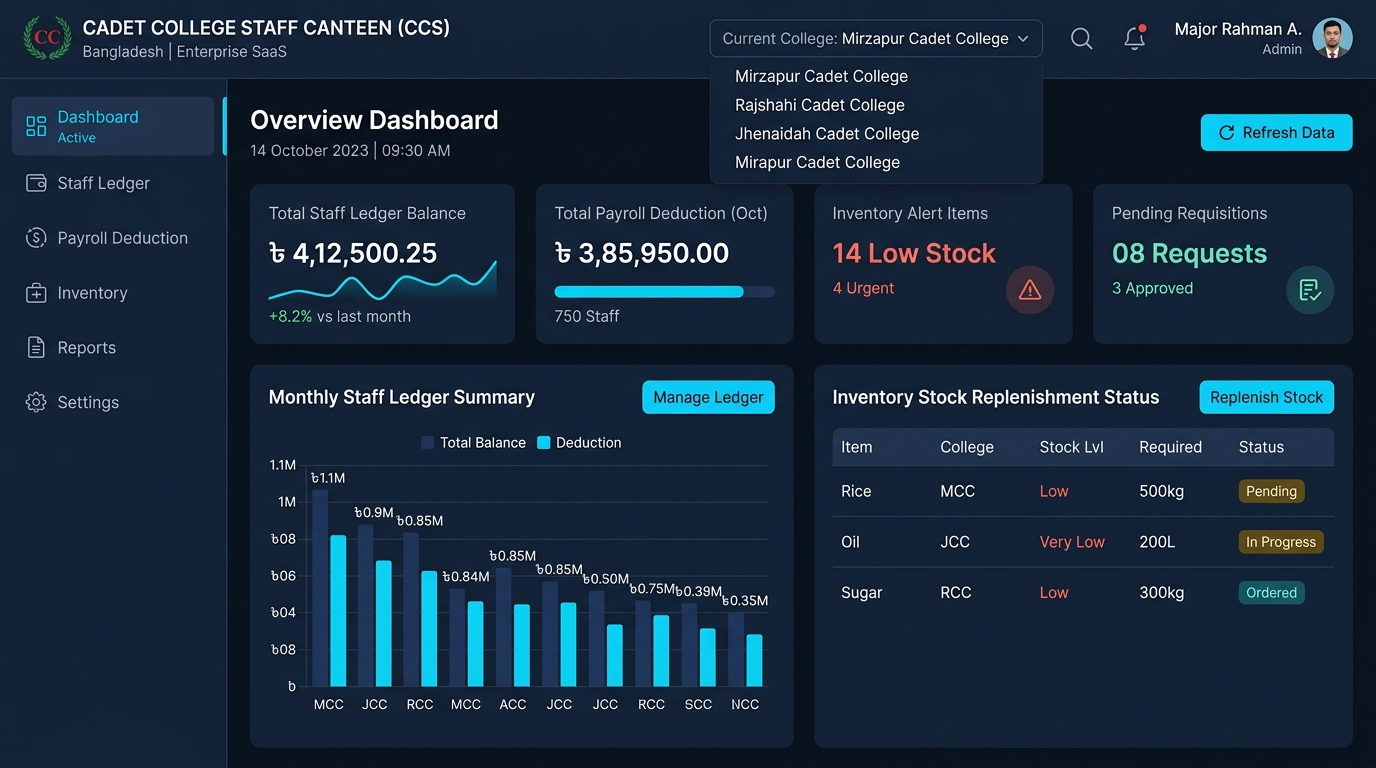
Task: Click the red warning triangle alert icon
Action: 1030,290
